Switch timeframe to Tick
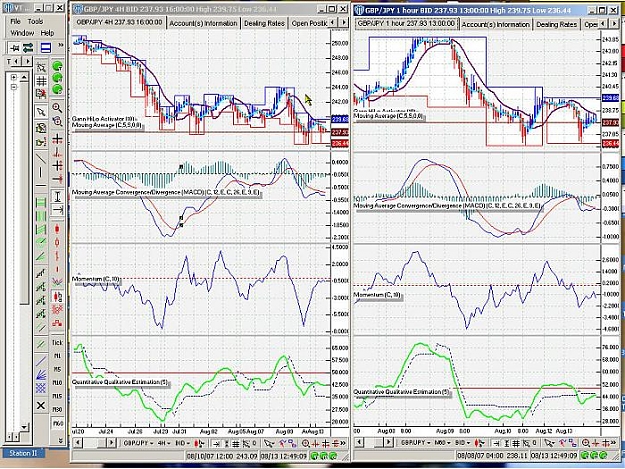Image resolution: width=625 pixels, height=469 pixels. click(57, 342)
